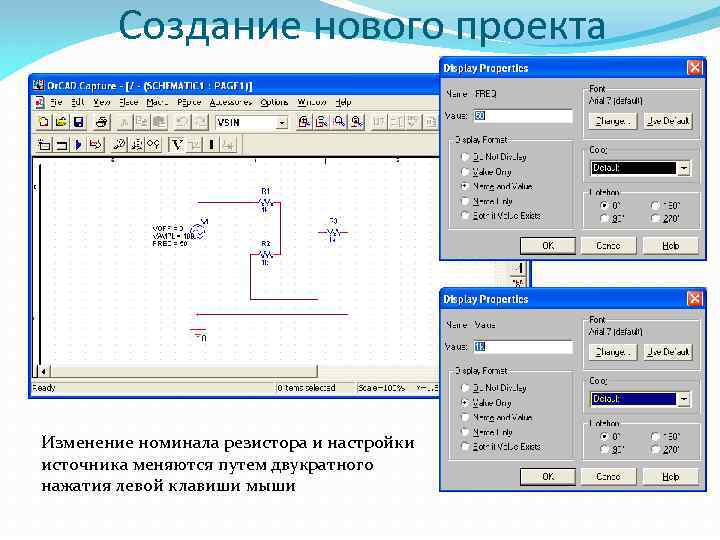Click the Voltage Differential Marker icon

tap(136, 145)
